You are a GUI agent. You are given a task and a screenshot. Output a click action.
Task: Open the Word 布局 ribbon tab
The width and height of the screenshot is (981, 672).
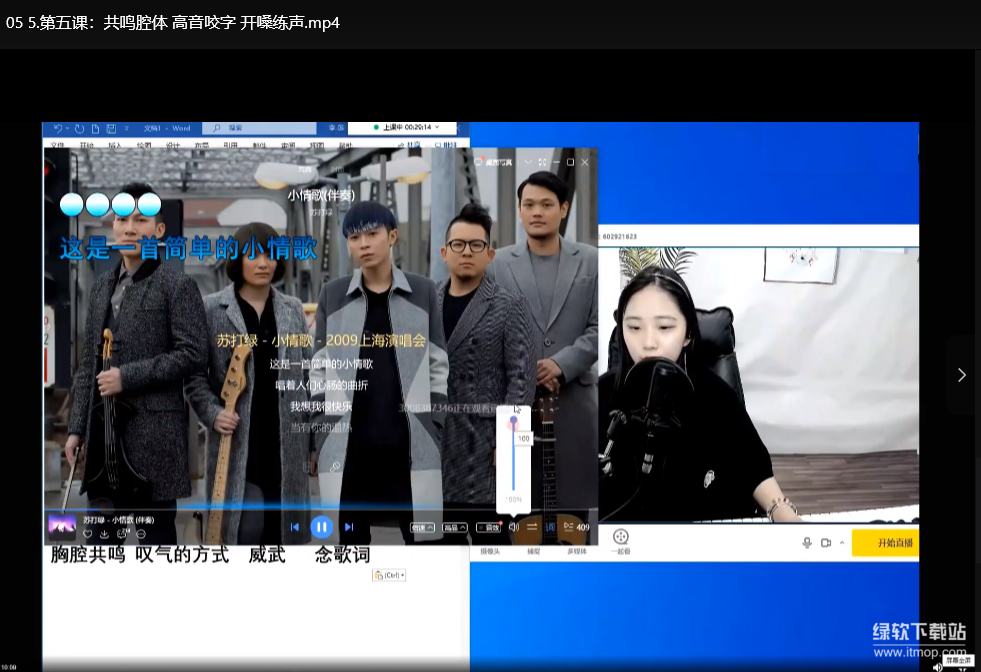coord(201,145)
